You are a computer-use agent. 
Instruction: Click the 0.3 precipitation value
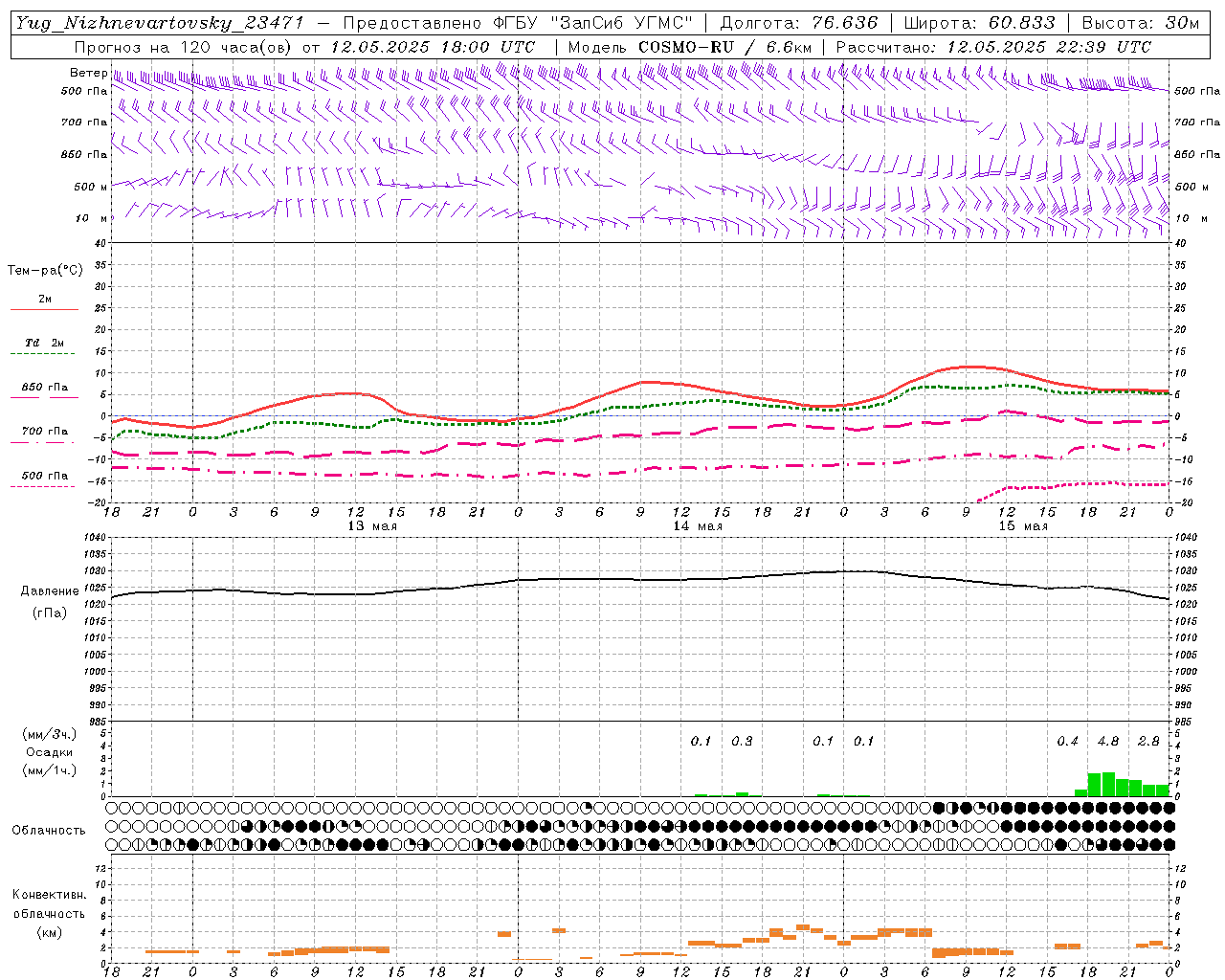742,741
